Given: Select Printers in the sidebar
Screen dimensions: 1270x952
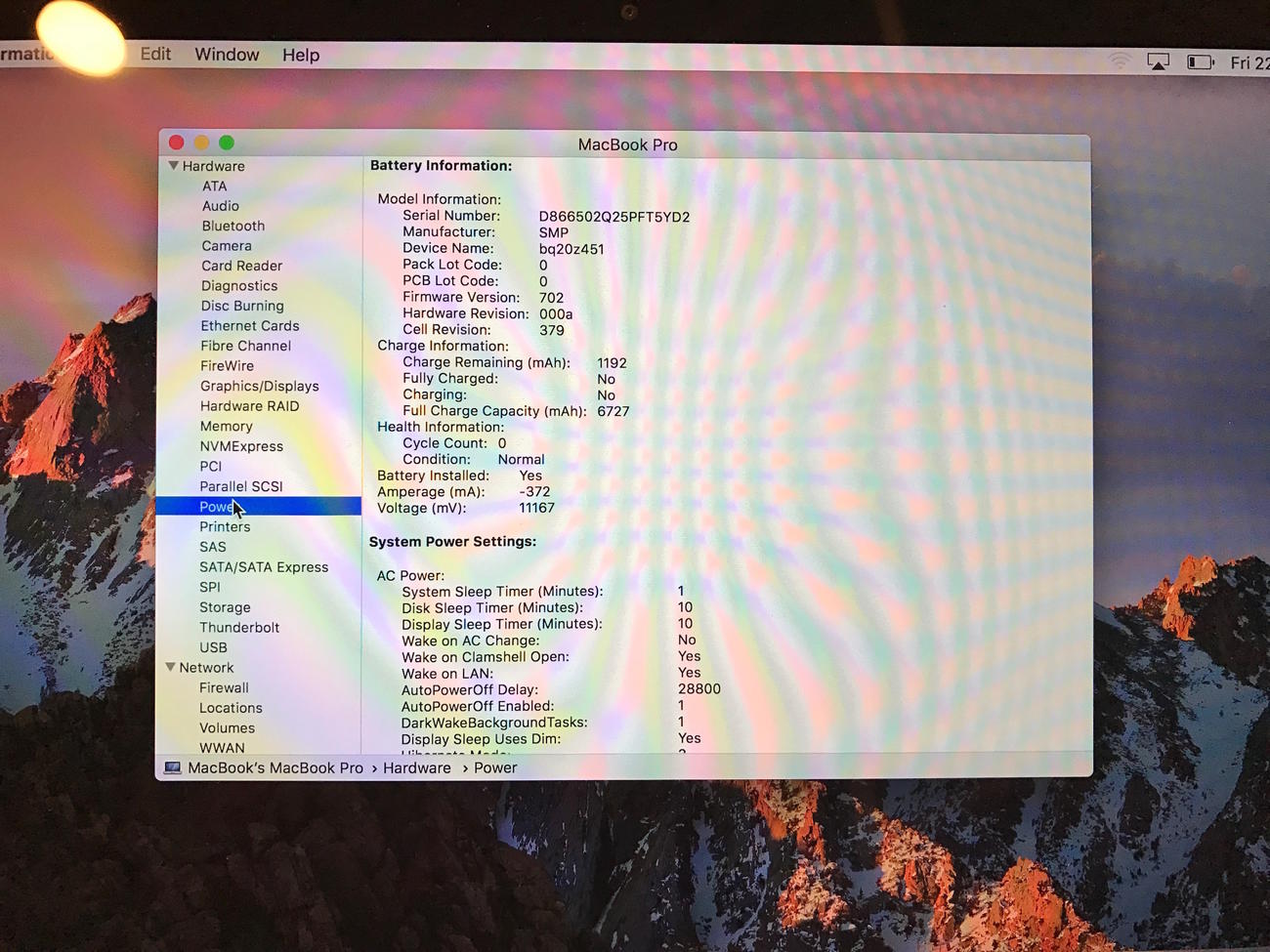Looking at the screenshot, I should pyautogui.click(x=225, y=527).
